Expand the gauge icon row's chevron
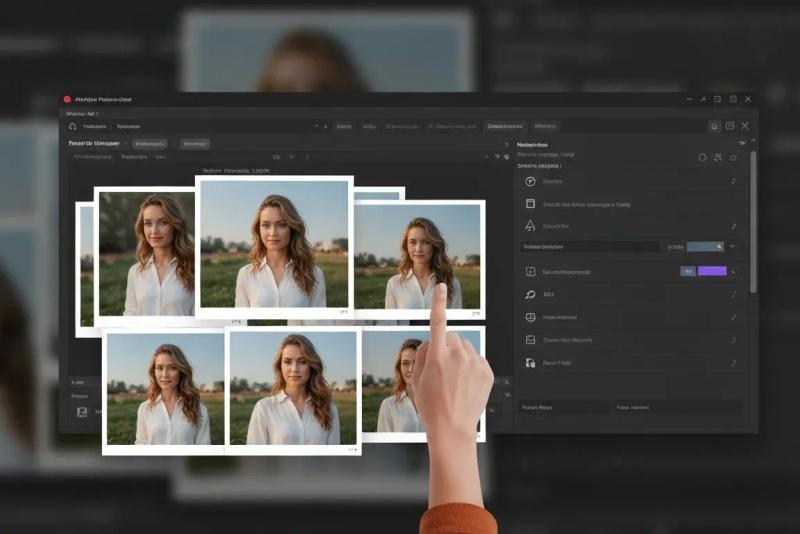This screenshot has height=534, width=800. 734,181
